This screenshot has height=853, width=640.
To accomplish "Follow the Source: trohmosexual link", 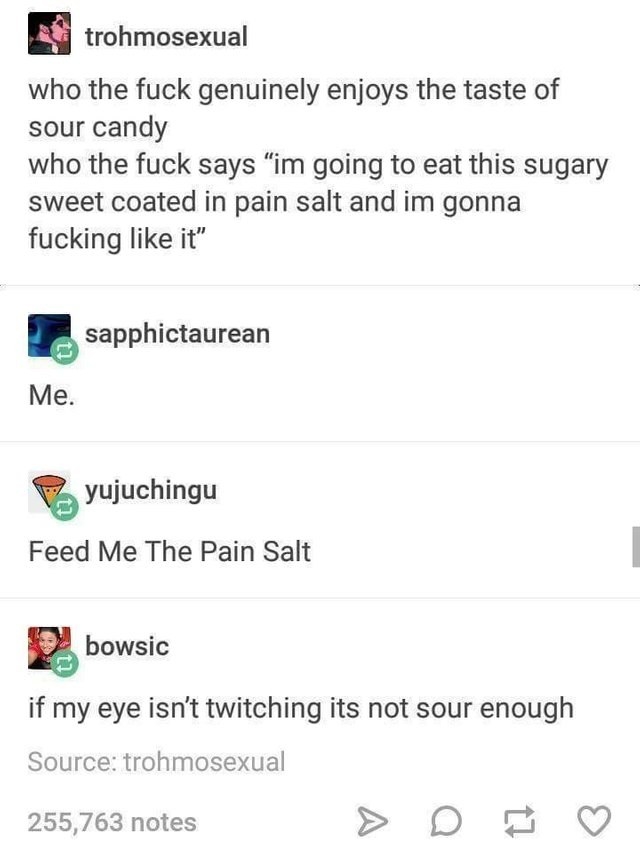I will tap(156, 762).
